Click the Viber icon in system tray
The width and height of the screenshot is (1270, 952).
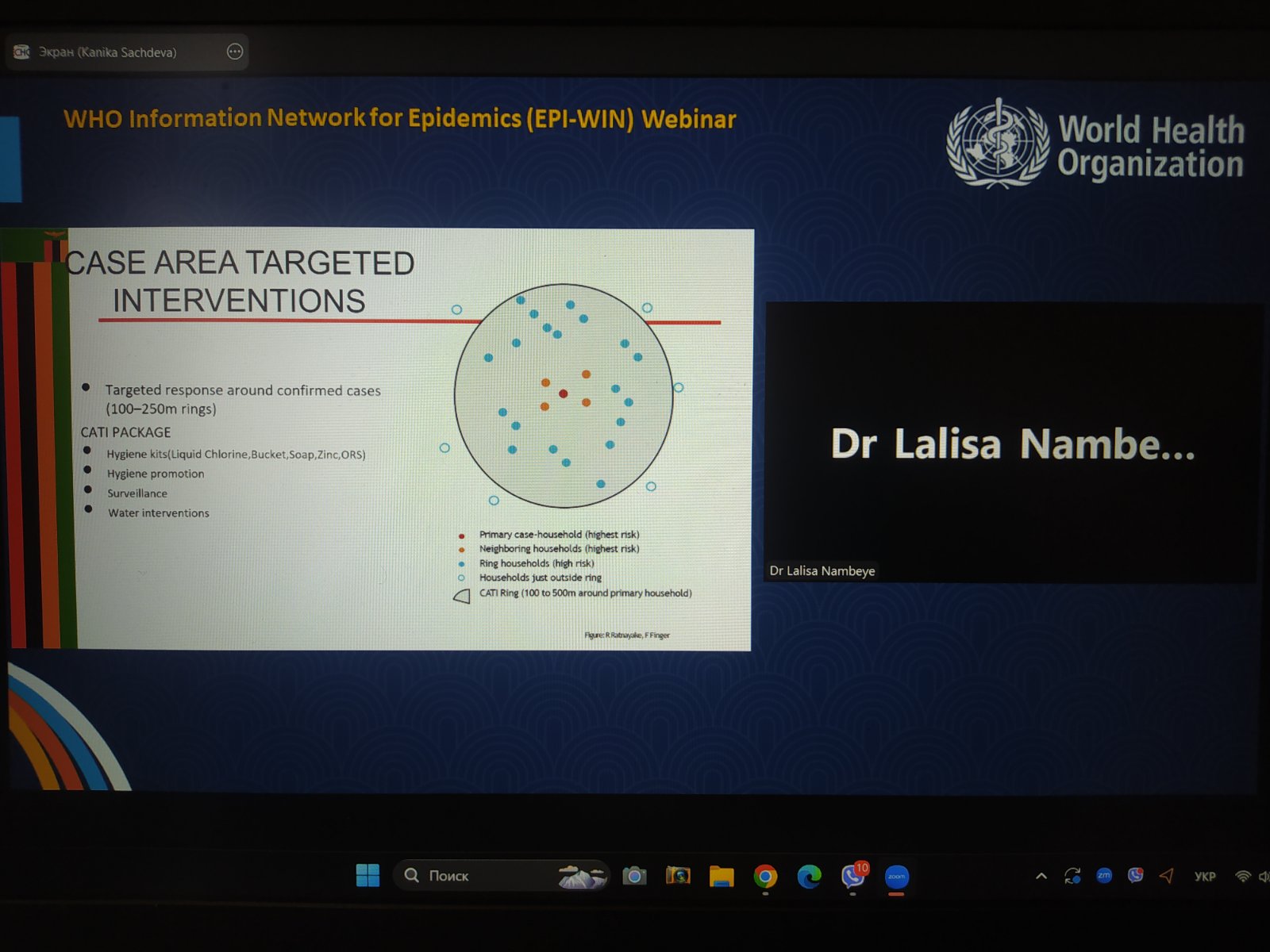(1136, 876)
